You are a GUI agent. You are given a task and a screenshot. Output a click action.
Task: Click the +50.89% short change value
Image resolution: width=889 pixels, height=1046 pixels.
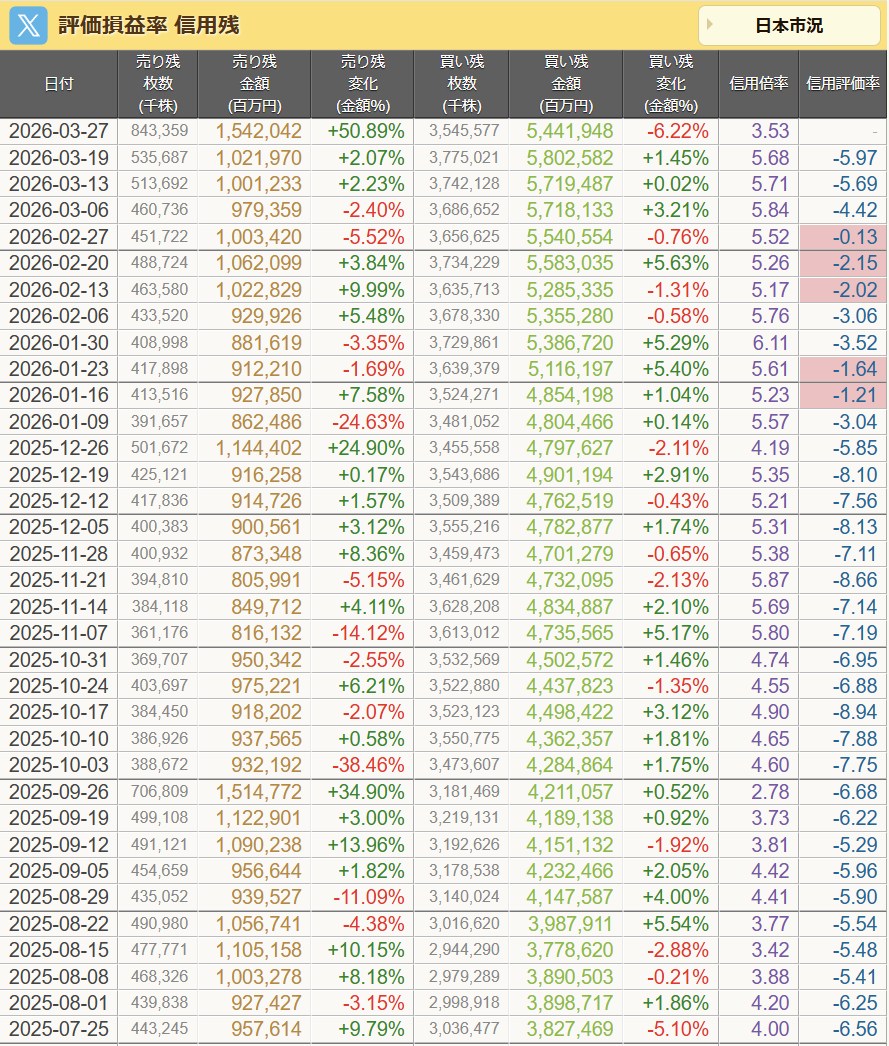tap(365, 131)
